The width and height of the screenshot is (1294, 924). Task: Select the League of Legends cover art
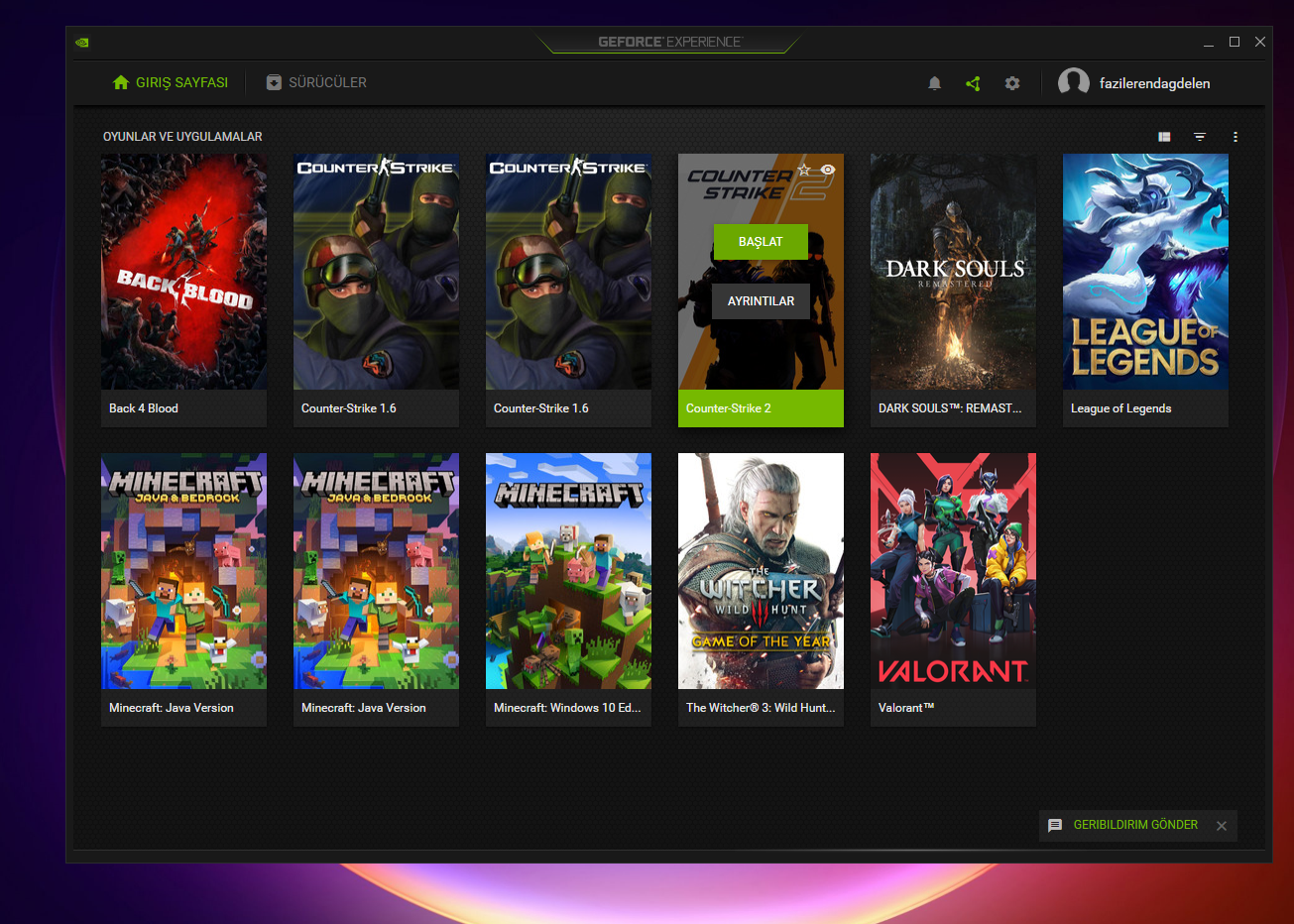tap(1145, 272)
